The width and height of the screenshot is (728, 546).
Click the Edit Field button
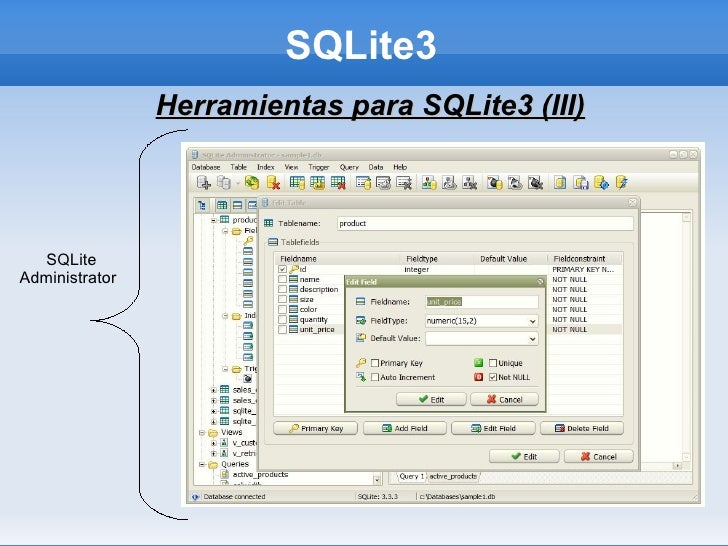493,429
